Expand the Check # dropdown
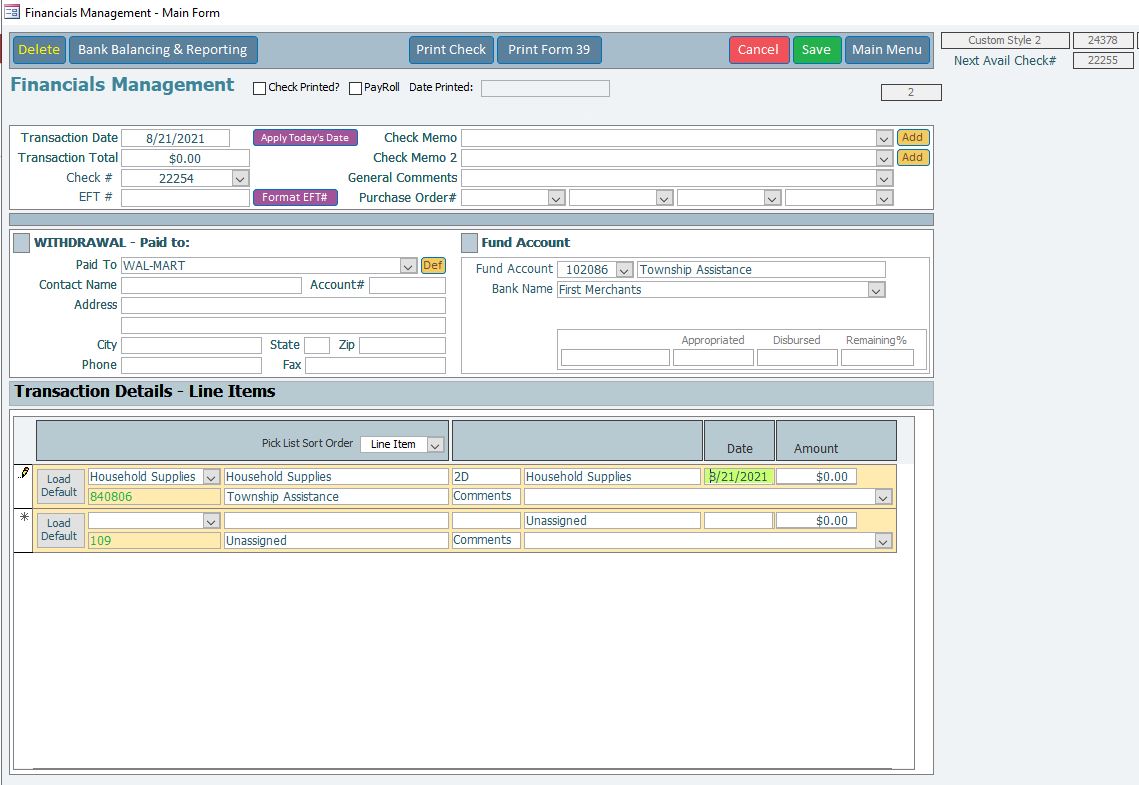 240,178
